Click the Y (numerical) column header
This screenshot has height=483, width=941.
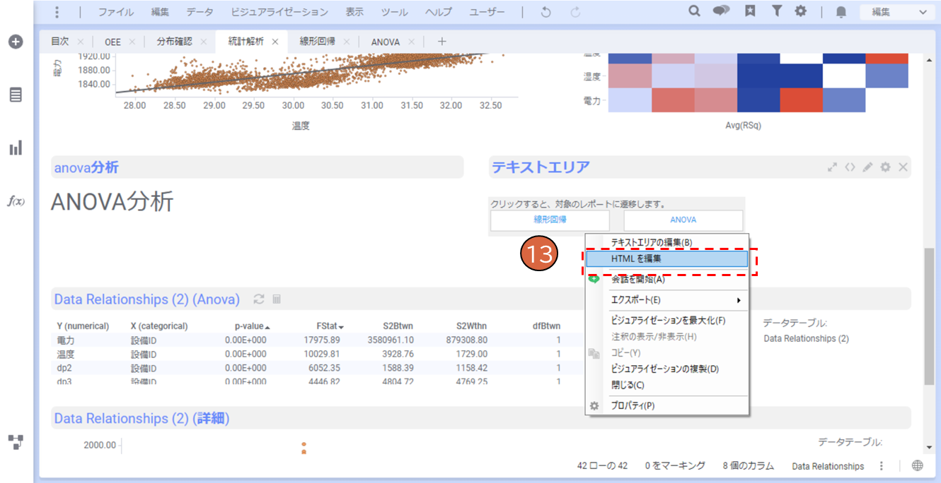[83, 326]
